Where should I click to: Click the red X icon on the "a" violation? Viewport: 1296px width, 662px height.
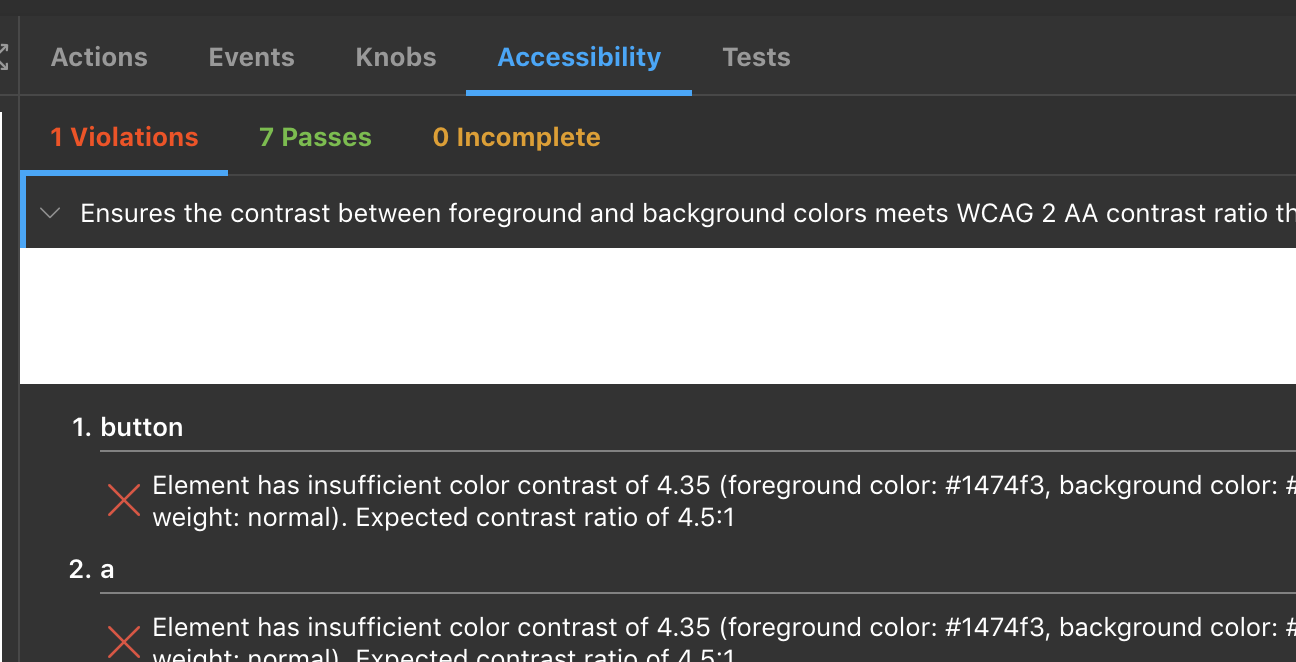[x=123, y=641]
